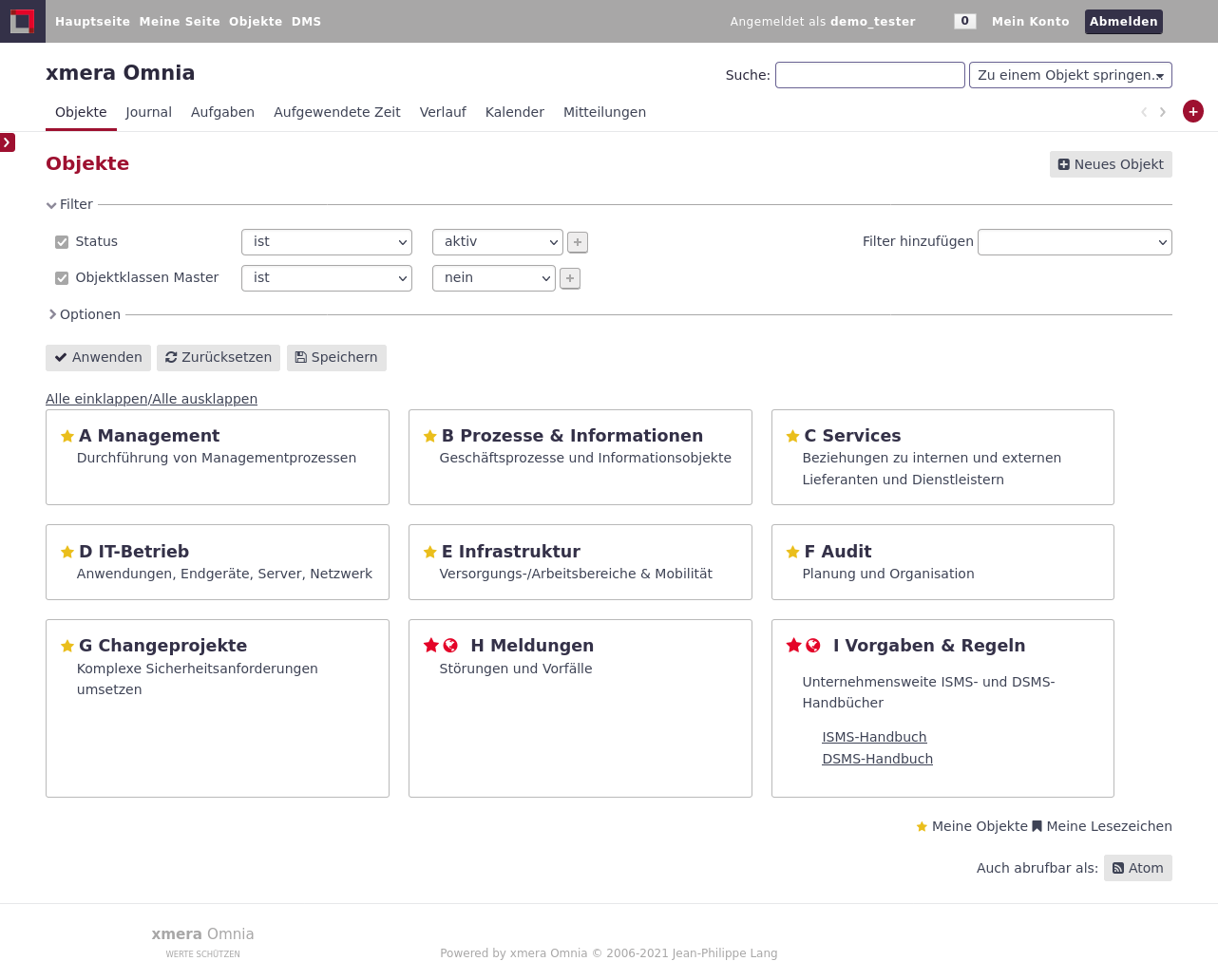Image resolution: width=1218 pixels, height=980 pixels.
Task: Open the ISMS-Handbuch link
Action: (874, 737)
